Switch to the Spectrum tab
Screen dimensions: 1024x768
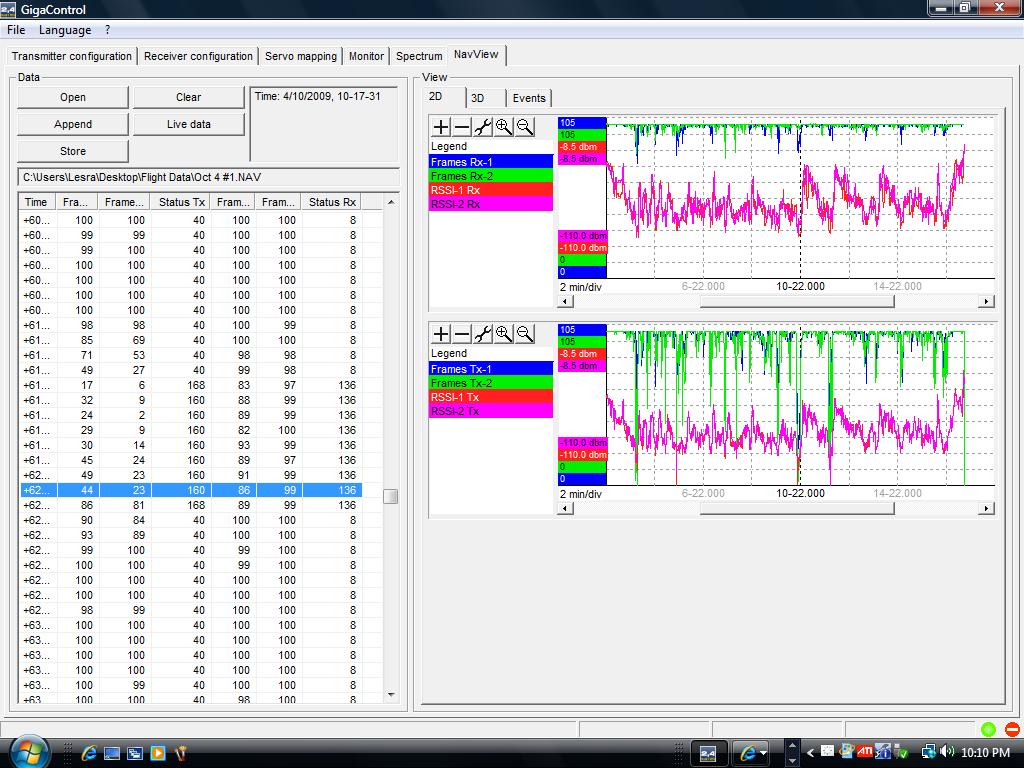pyautogui.click(x=419, y=57)
